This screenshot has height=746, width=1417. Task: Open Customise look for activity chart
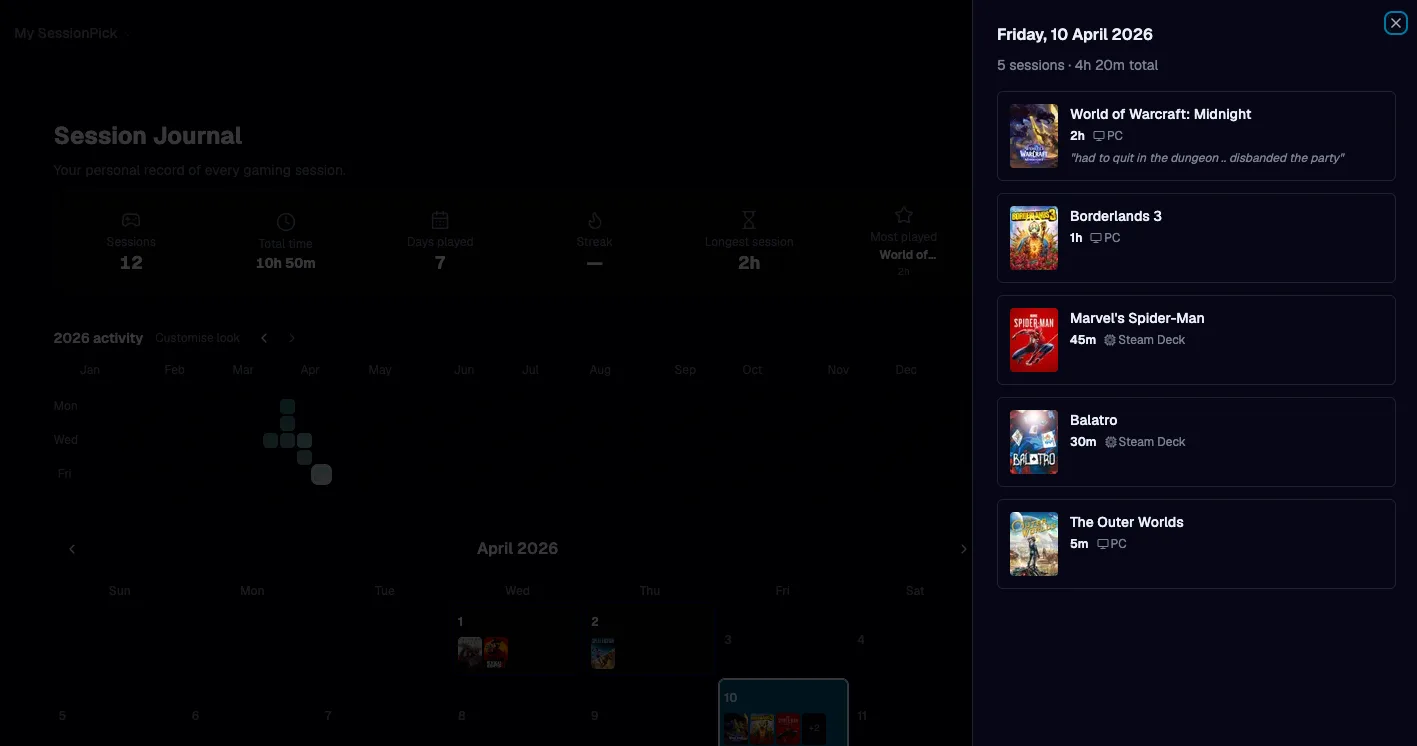tap(197, 338)
